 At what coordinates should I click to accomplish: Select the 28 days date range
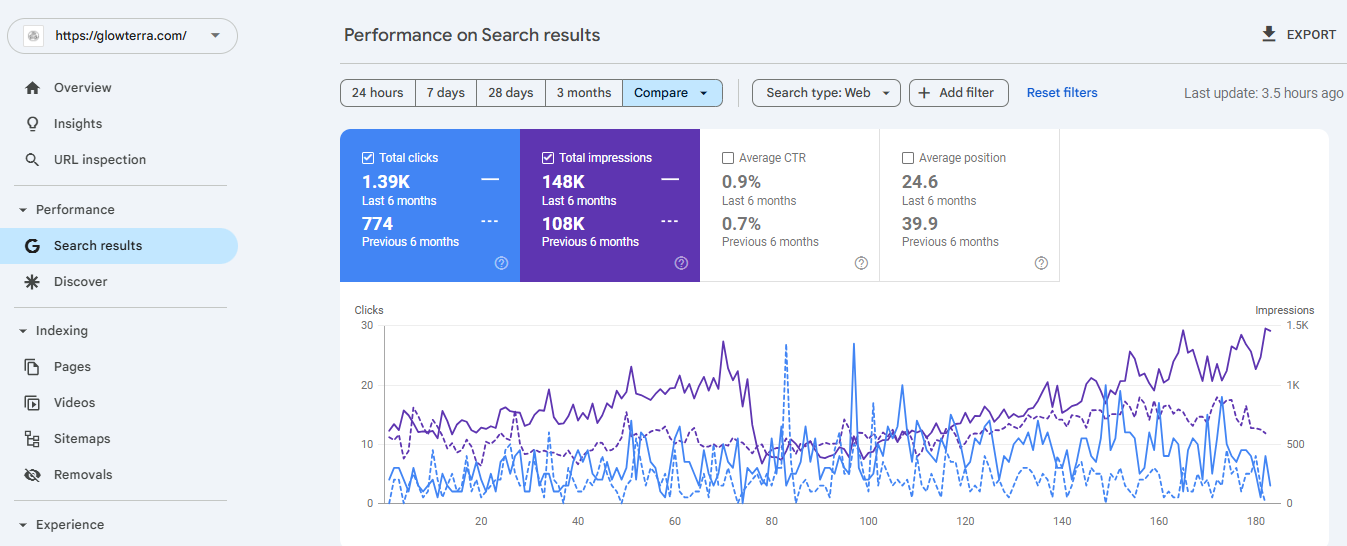pyautogui.click(x=511, y=93)
